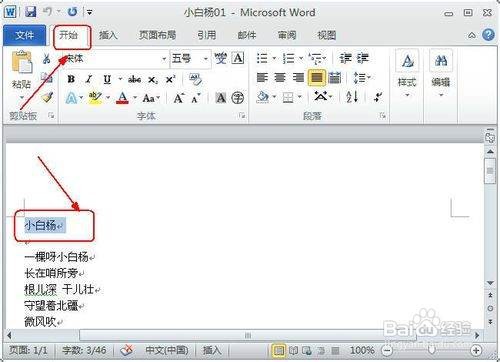Switch to the 邮件 tab
This screenshot has width=500, height=362.
[247, 35]
